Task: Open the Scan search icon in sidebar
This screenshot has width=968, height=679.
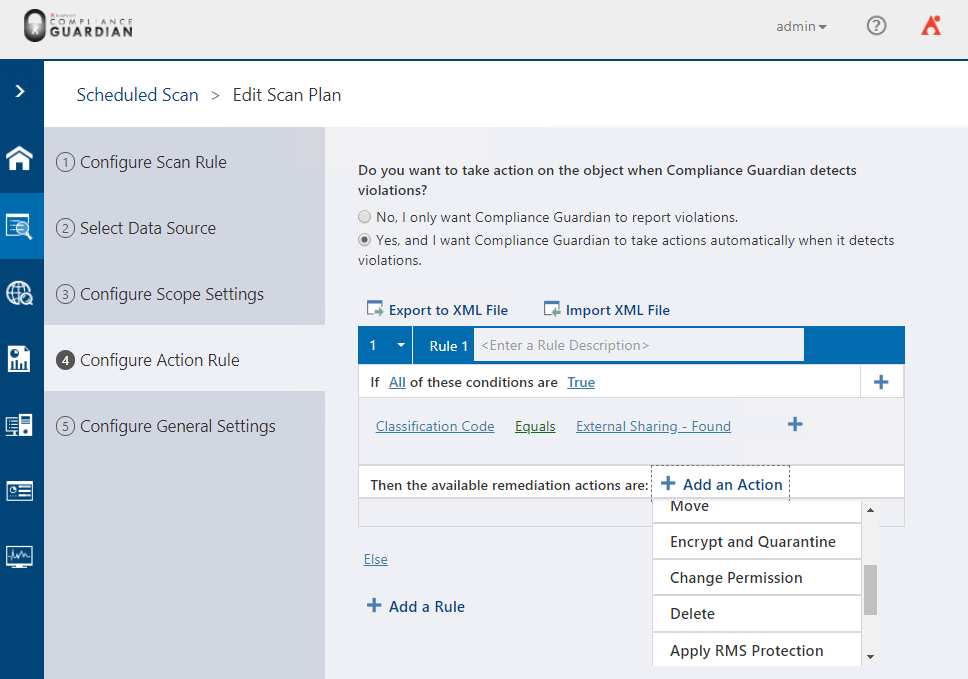Action: pos(19,227)
